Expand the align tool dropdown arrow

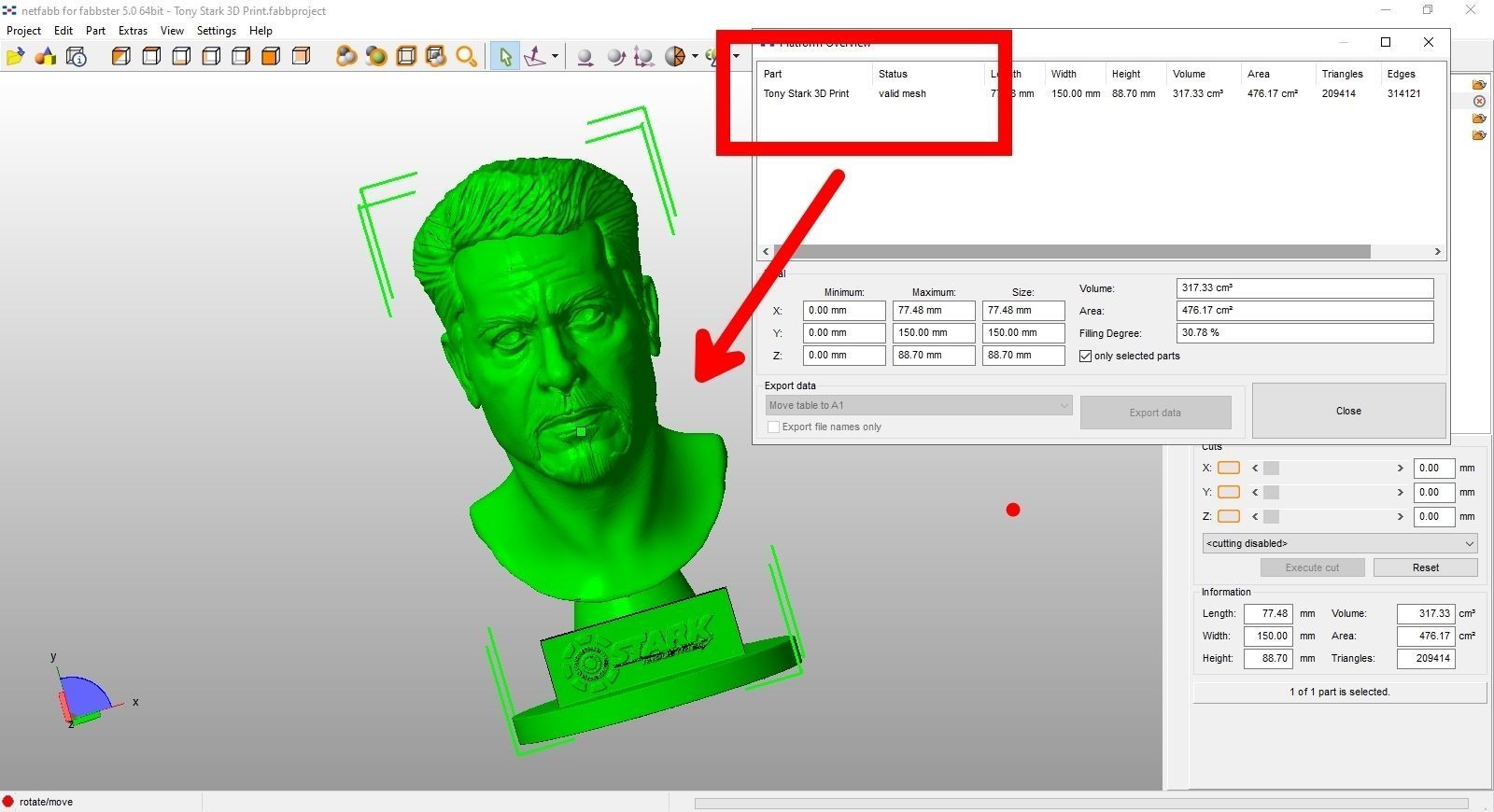(x=555, y=57)
